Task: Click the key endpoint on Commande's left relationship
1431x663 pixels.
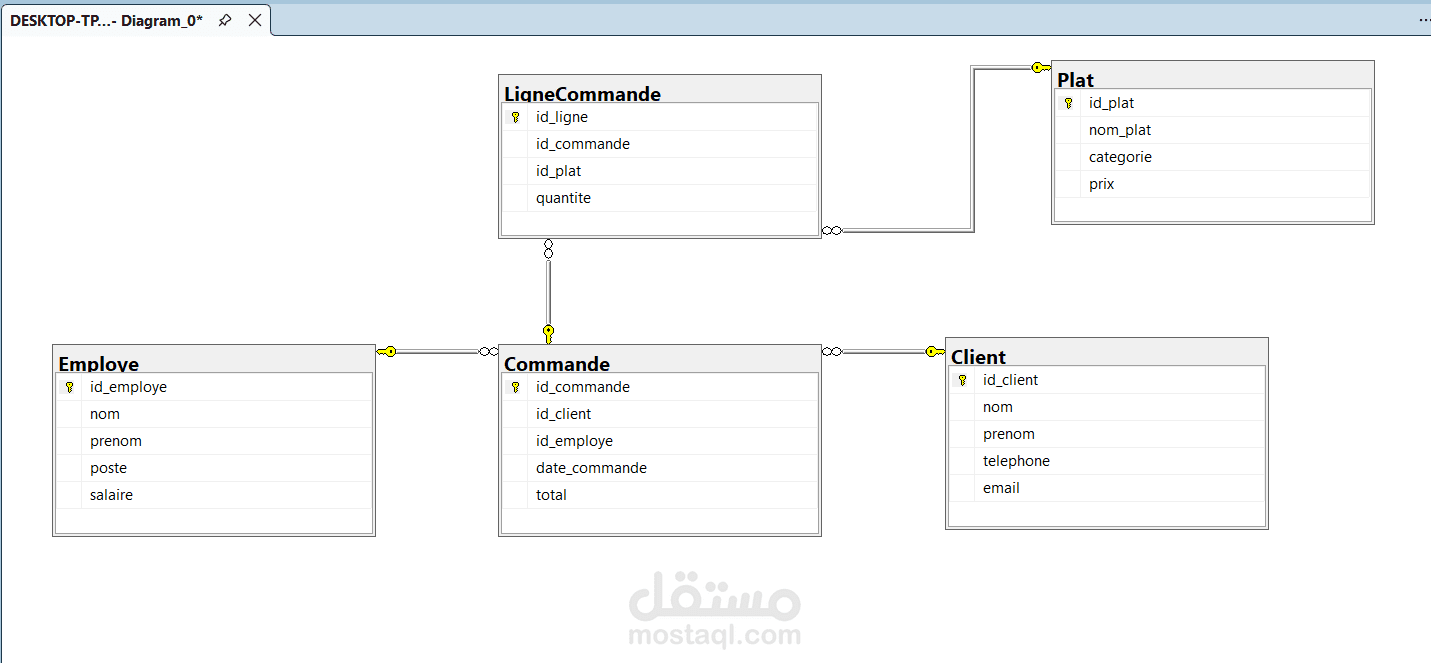Action: click(389, 351)
